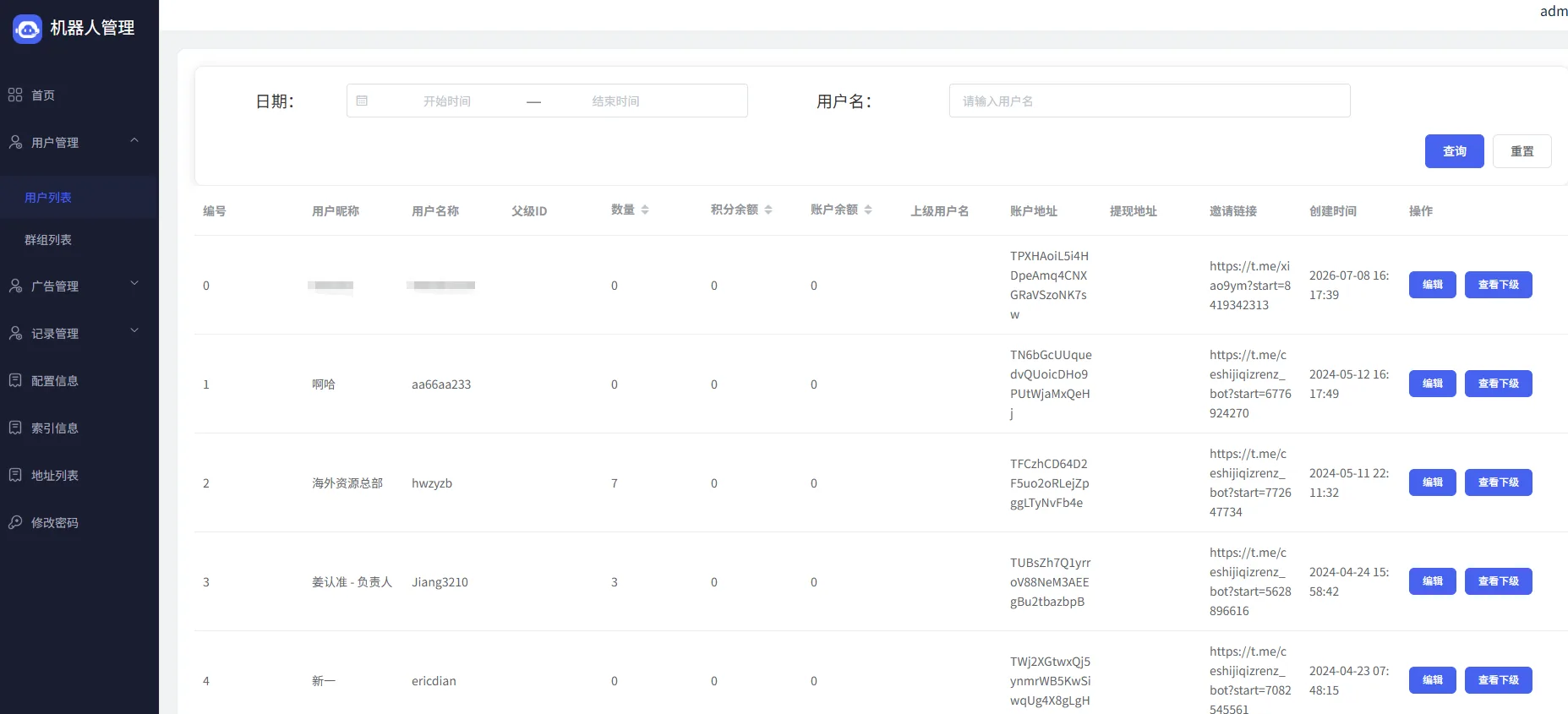Sort by 积分余额 column arrows
The height and width of the screenshot is (714, 1568).
point(768,210)
